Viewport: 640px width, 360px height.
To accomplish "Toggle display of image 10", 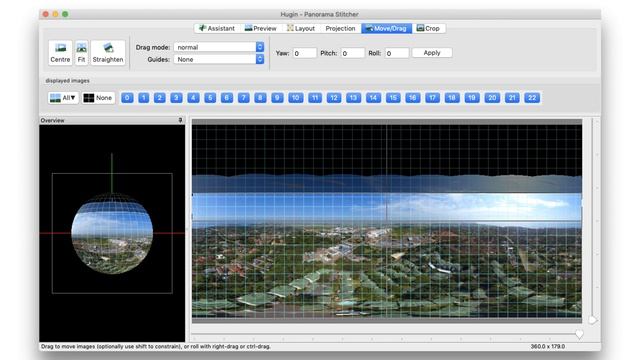I will [x=296, y=98].
